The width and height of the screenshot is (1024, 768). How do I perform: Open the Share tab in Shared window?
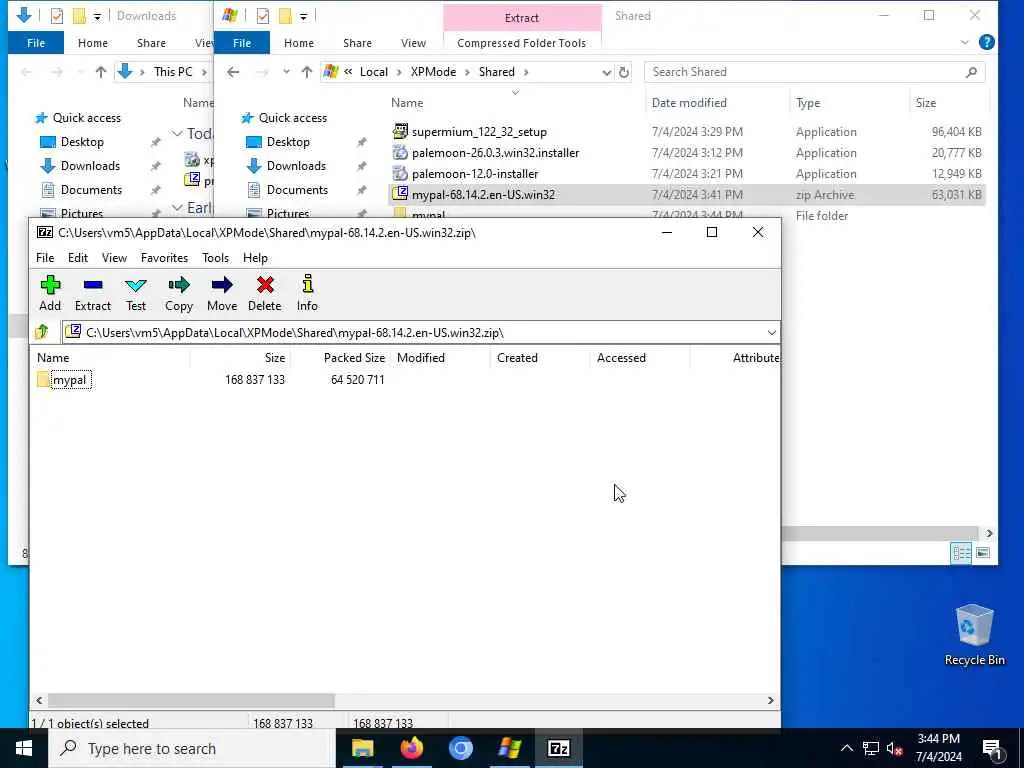point(357,43)
